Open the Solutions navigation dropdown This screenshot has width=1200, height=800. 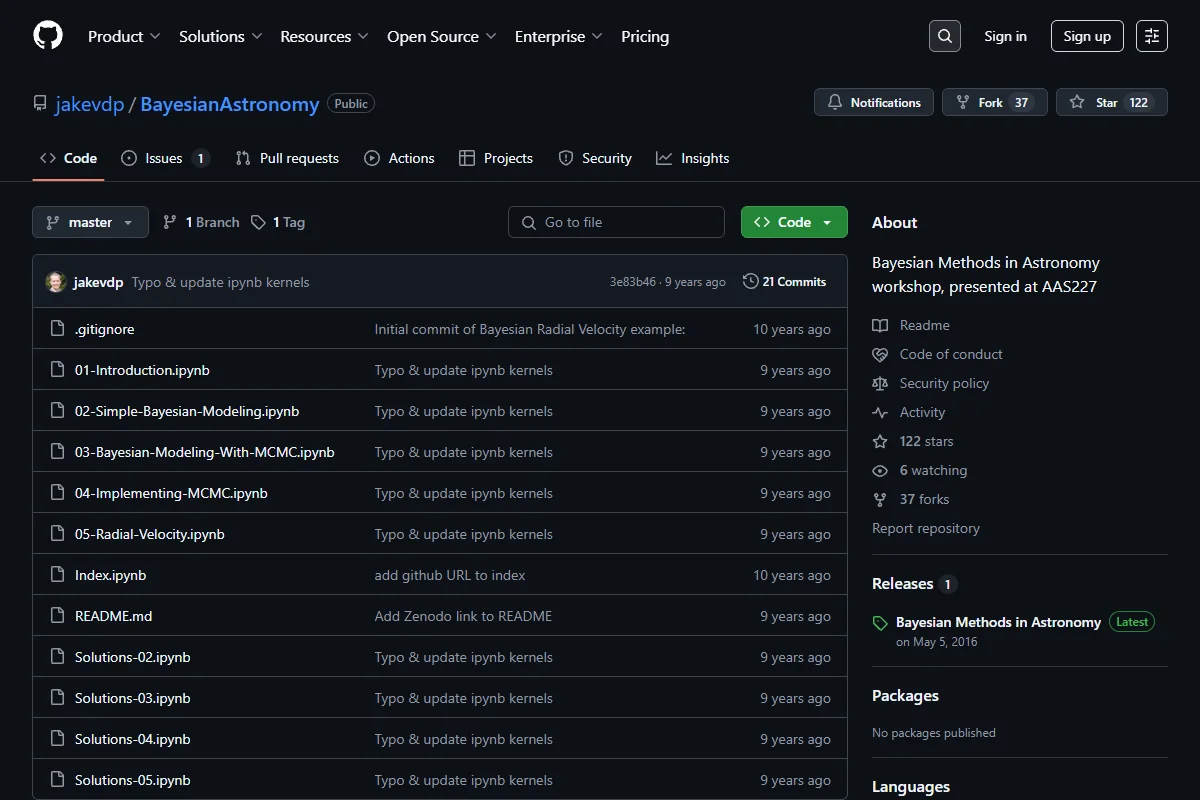tap(220, 36)
